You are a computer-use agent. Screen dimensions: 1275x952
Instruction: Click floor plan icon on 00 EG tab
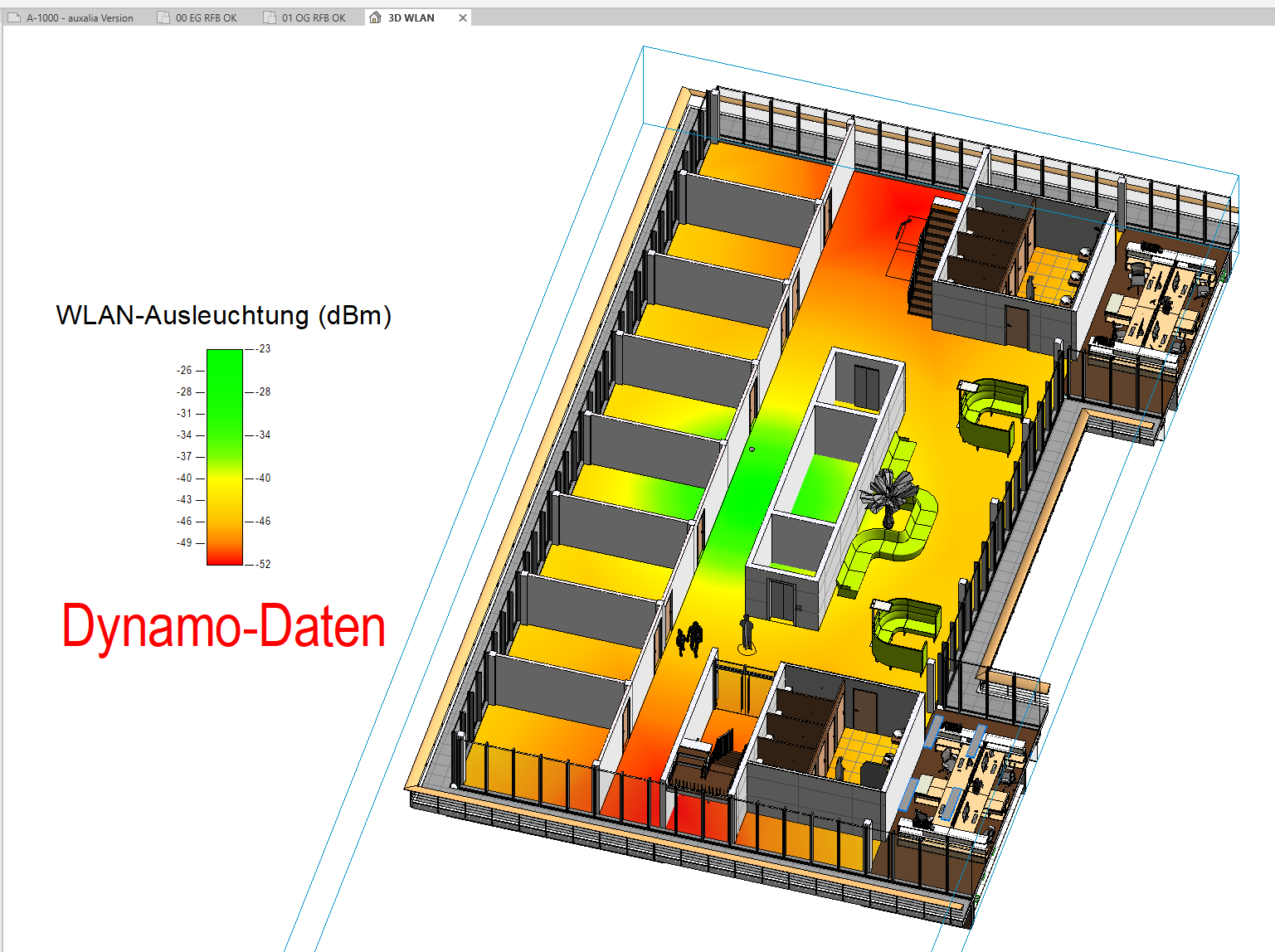[163, 17]
